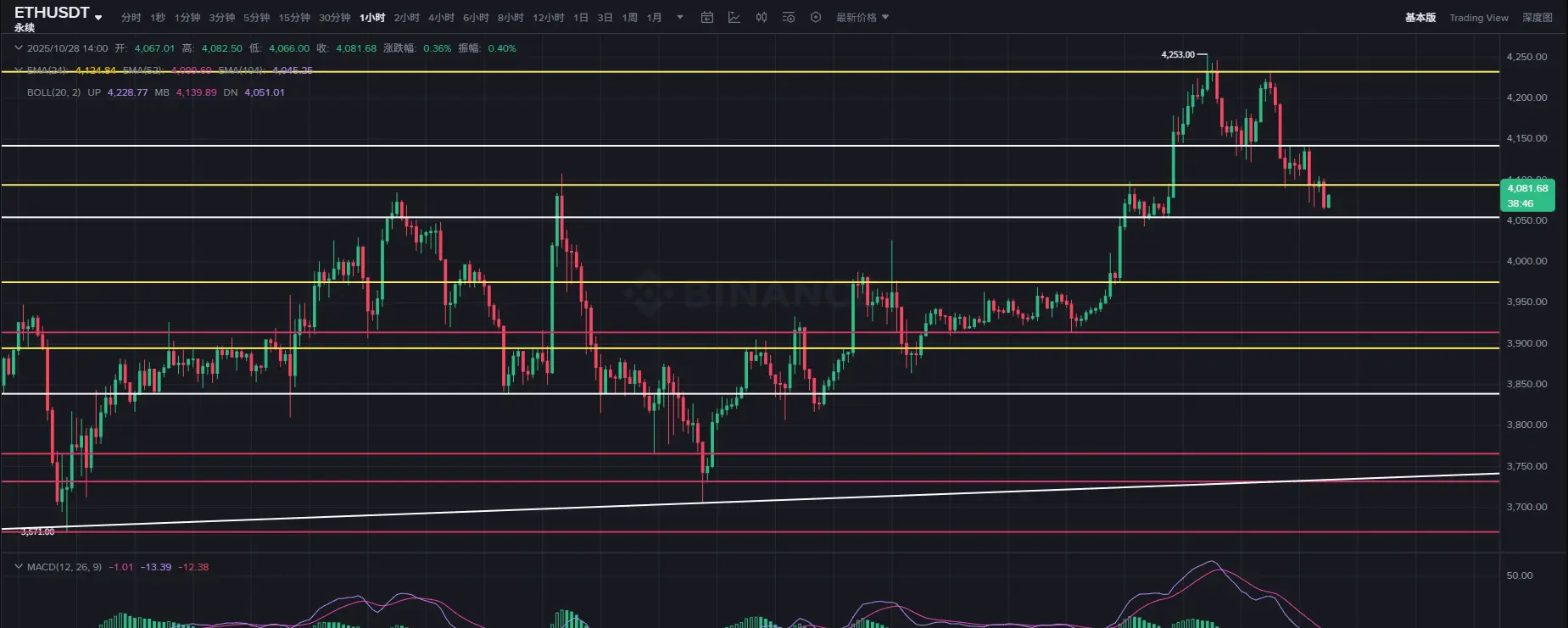Switch chart to 30分钟 interval

334,18
